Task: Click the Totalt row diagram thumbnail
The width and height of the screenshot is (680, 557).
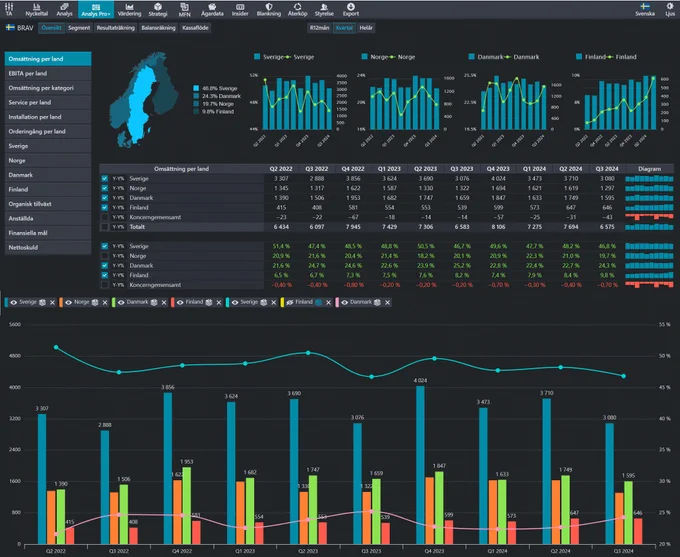Action: tap(649, 227)
